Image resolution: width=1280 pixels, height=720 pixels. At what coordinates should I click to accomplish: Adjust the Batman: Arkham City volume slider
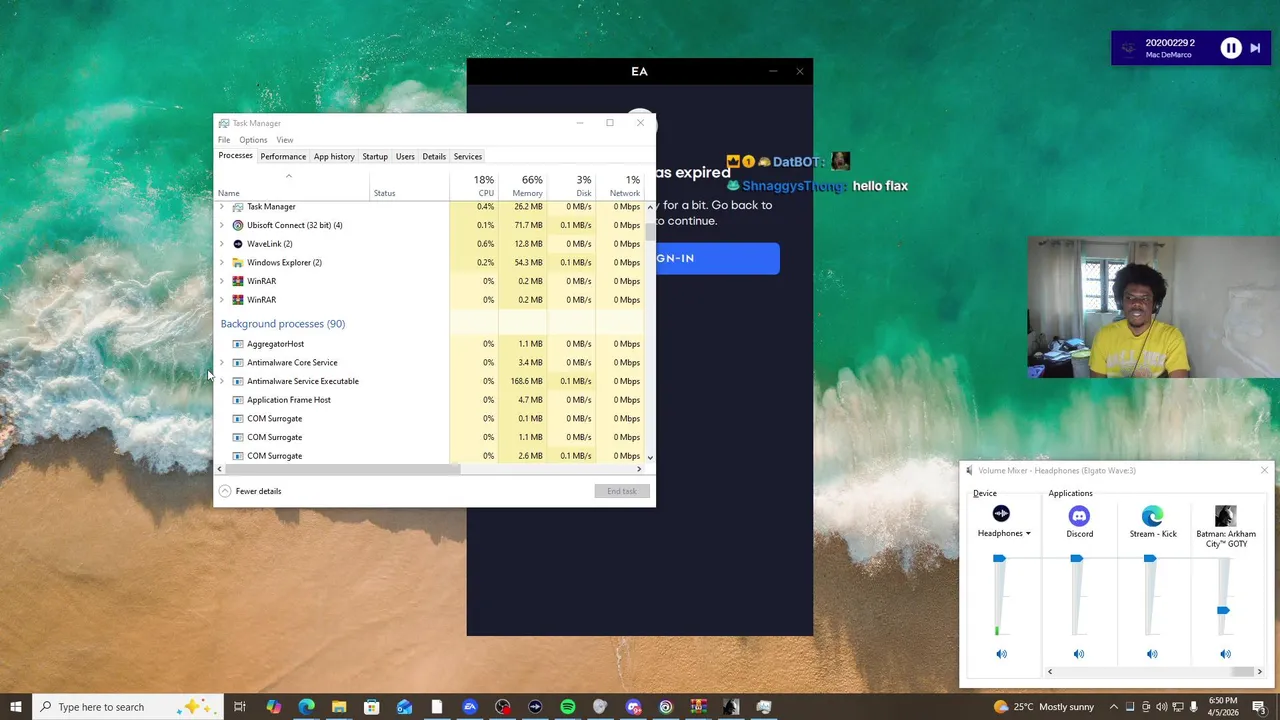click(x=1223, y=610)
